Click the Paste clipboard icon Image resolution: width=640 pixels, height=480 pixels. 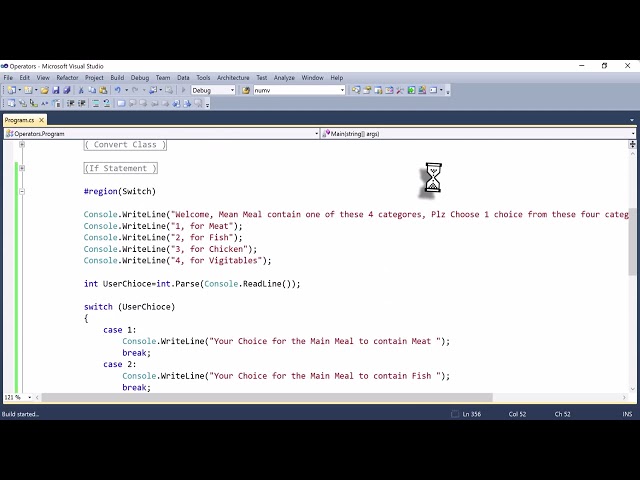[103, 90]
